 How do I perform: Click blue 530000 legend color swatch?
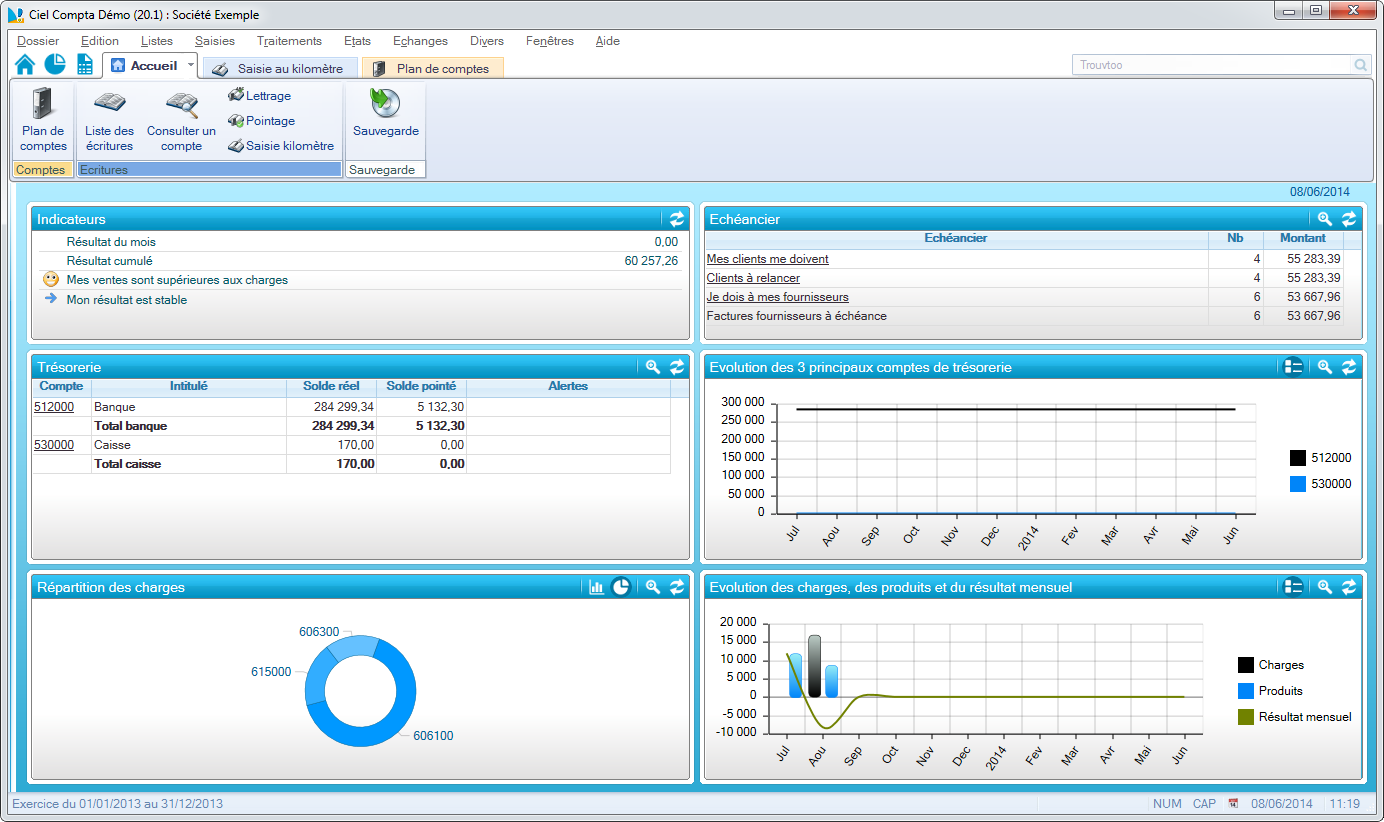(1298, 484)
